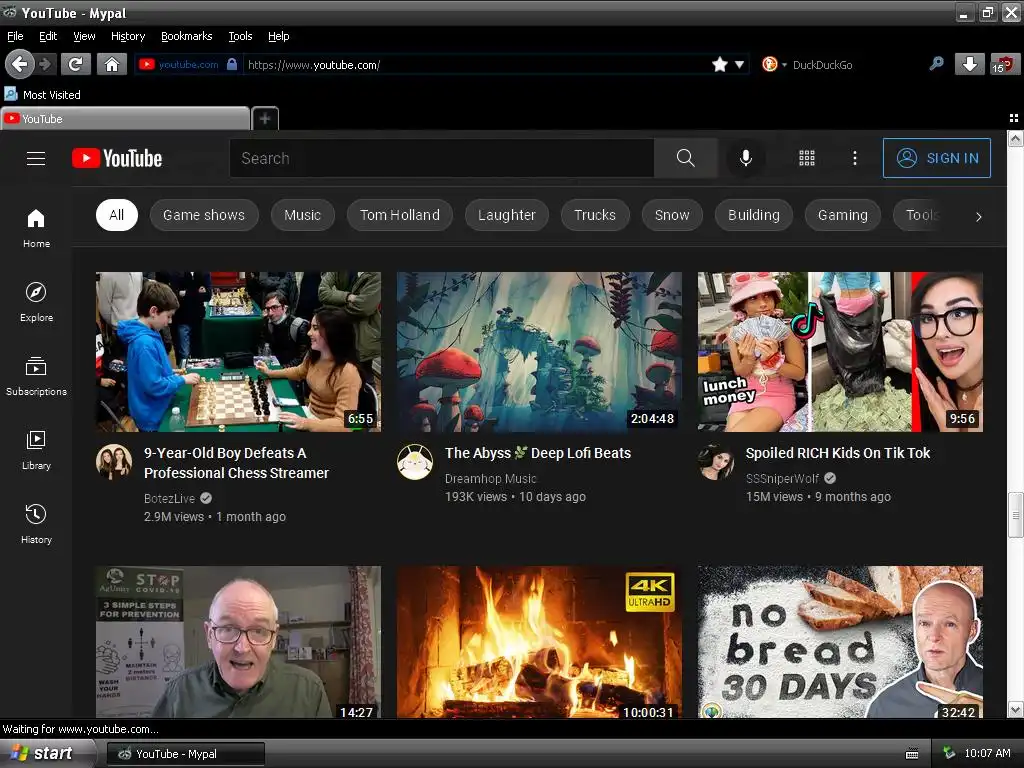1024x768 pixels.
Task: Open the Edit menu
Action: [48, 36]
